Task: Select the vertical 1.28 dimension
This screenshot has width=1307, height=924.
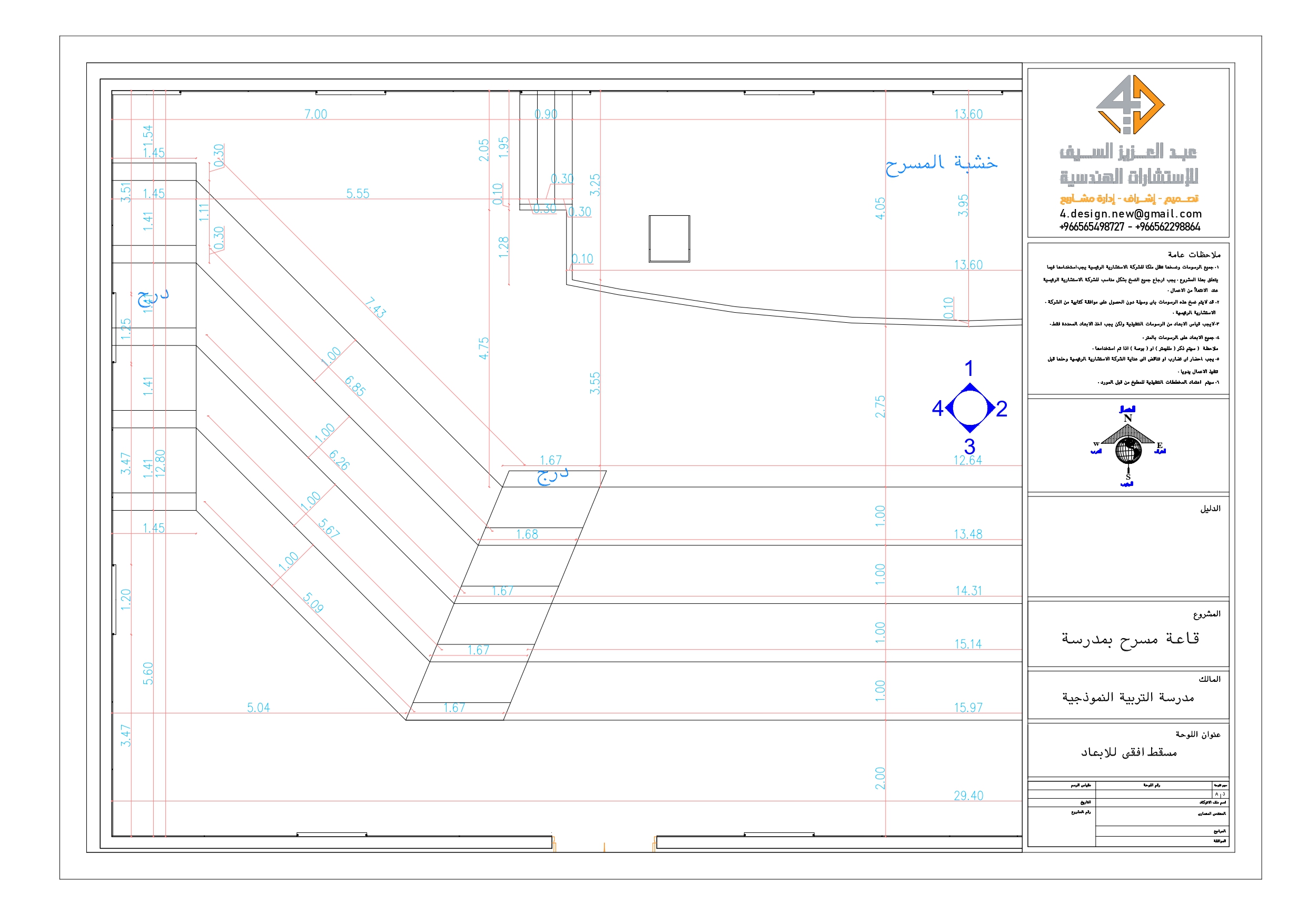Action: pyautogui.click(x=503, y=247)
